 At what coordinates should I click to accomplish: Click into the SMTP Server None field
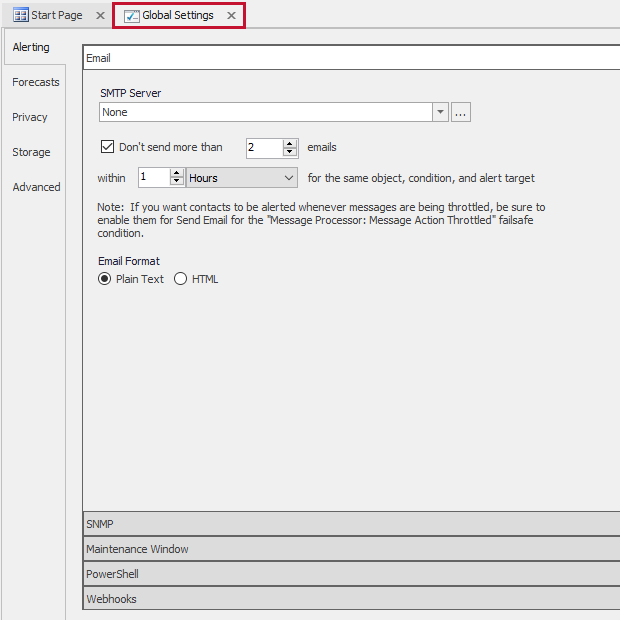coord(266,112)
